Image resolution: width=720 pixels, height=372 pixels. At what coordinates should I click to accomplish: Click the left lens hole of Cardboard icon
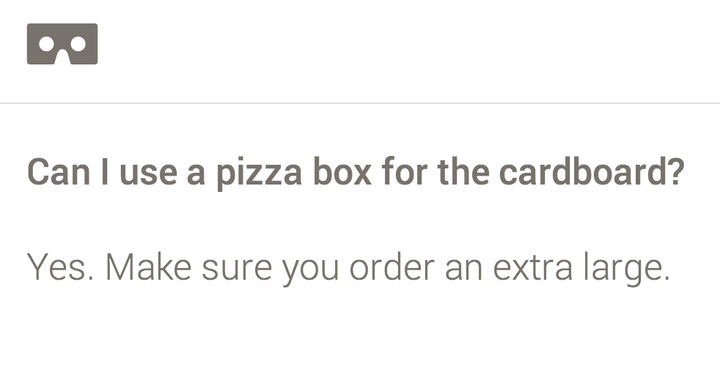(x=46, y=45)
